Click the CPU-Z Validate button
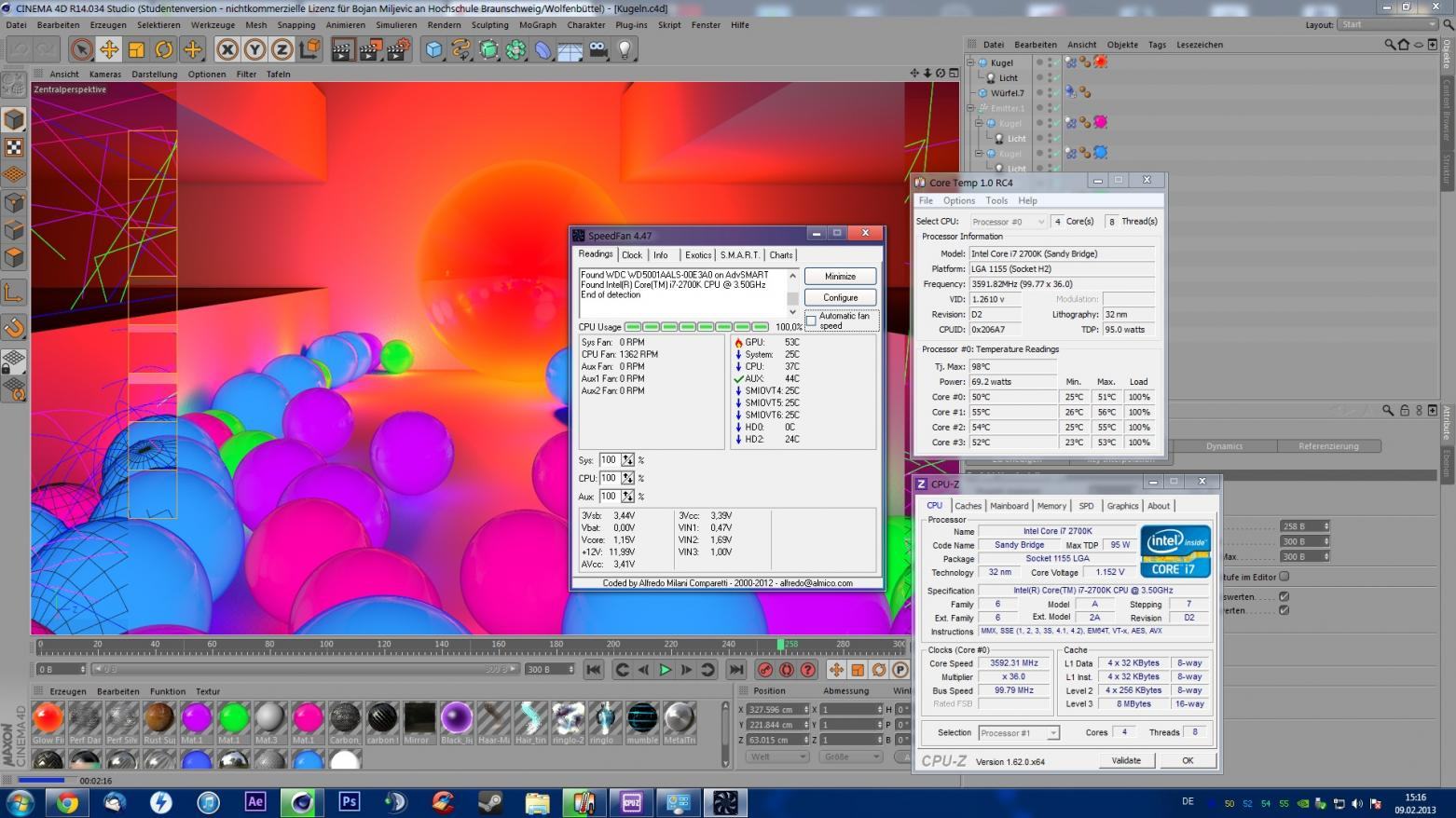The image size is (1456, 818). (x=1126, y=760)
